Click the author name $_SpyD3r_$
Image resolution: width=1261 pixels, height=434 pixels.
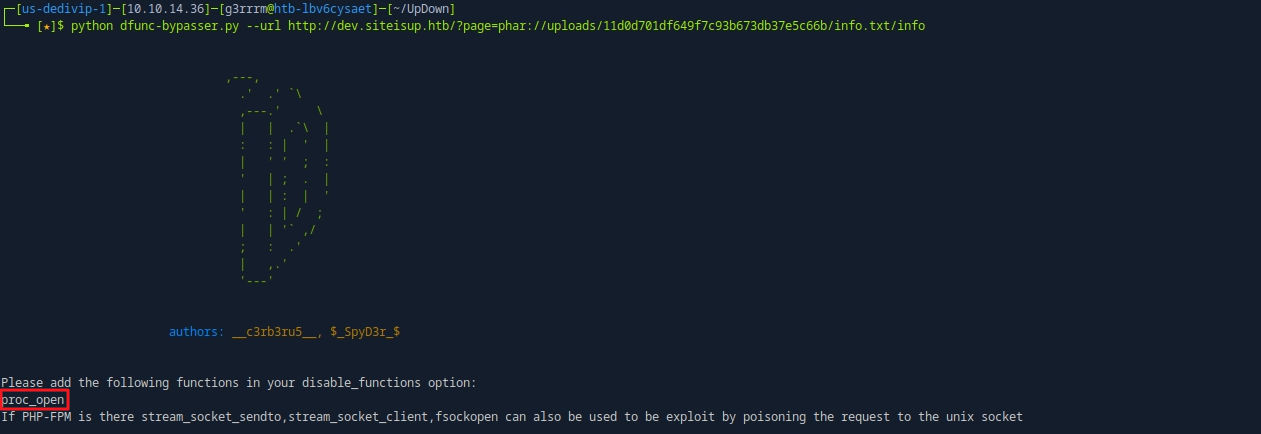pos(365,331)
